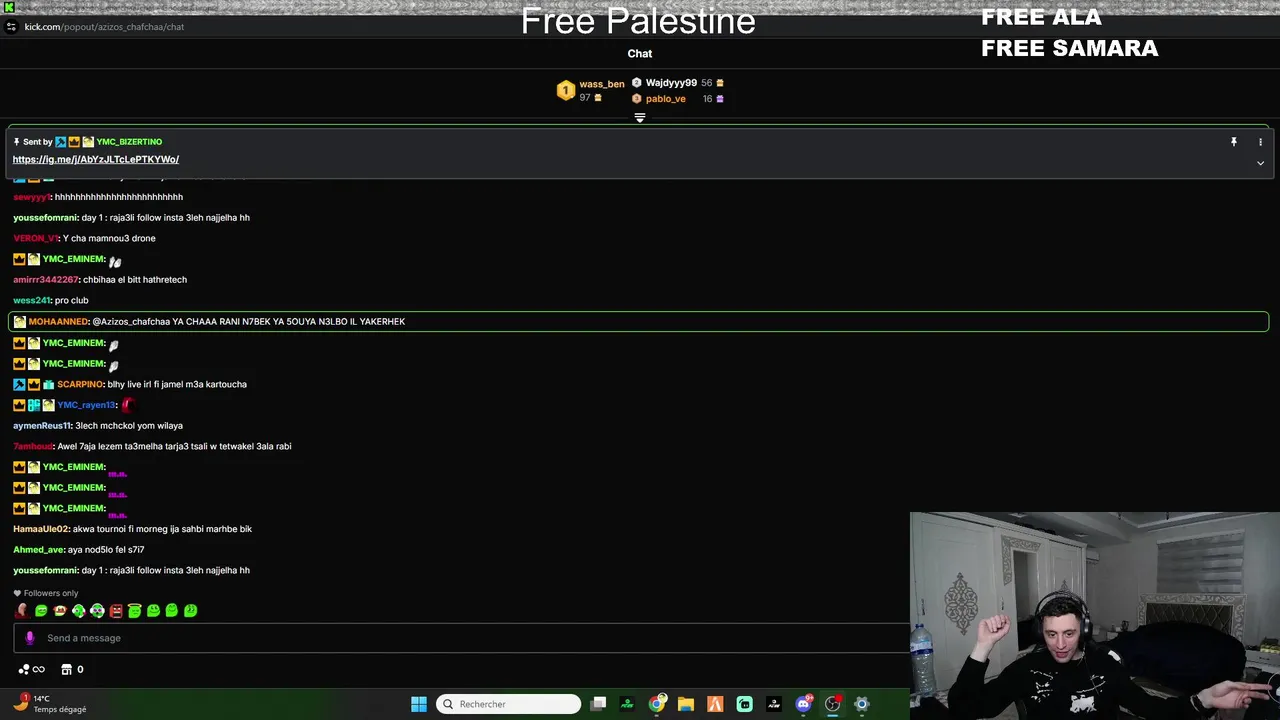Screen dimensions: 1280x720
Task: Open the browser site info icon
Action: [11, 27]
